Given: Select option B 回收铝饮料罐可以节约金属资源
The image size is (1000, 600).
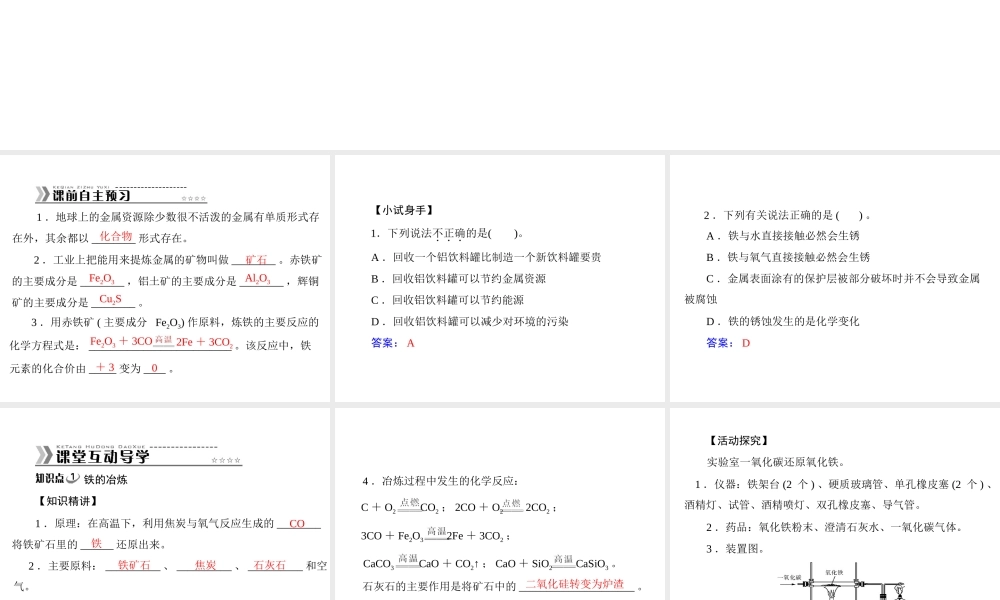Looking at the screenshot, I should [x=459, y=279].
